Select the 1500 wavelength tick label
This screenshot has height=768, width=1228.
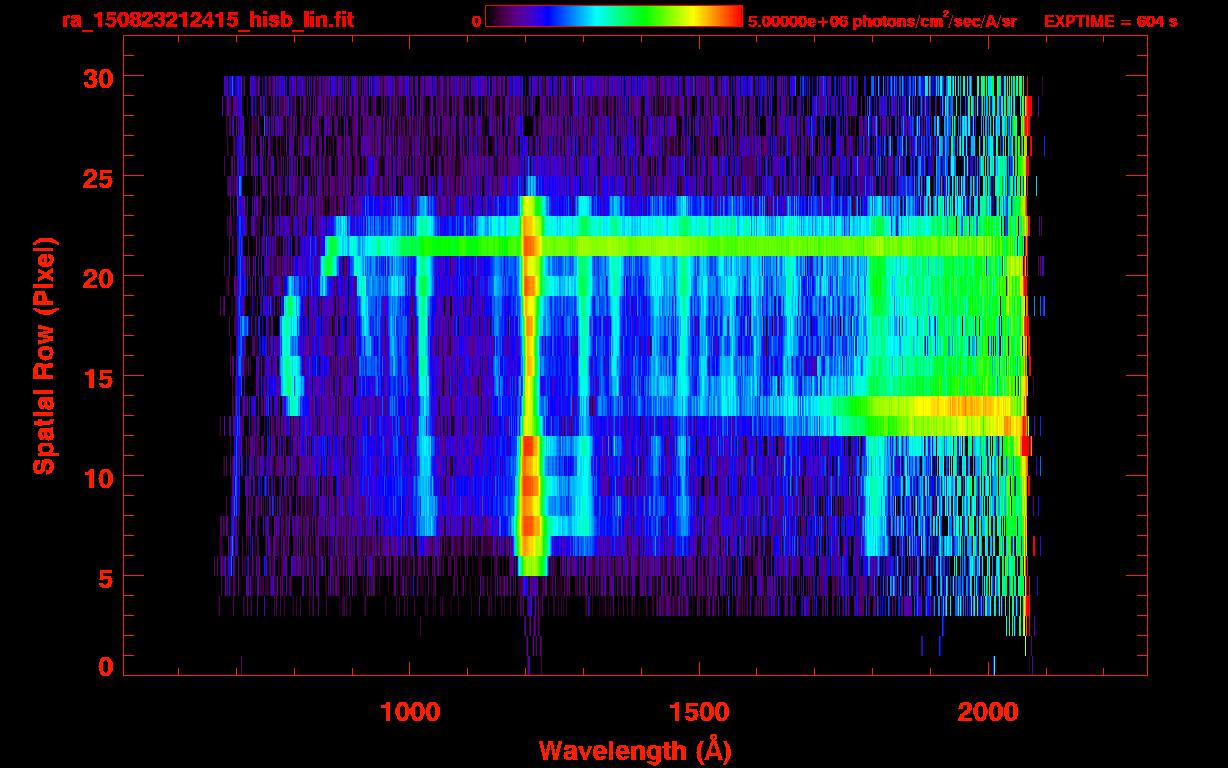[700, 711]
